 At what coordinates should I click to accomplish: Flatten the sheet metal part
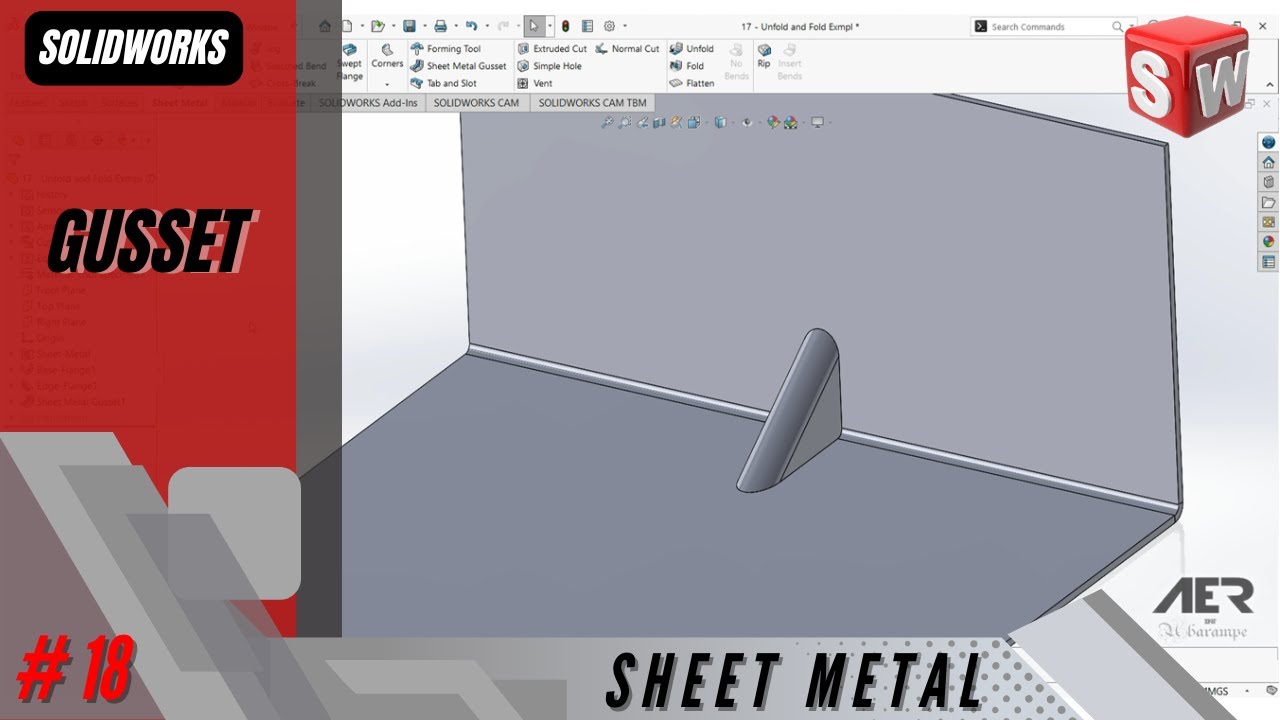tap(692, 83)
